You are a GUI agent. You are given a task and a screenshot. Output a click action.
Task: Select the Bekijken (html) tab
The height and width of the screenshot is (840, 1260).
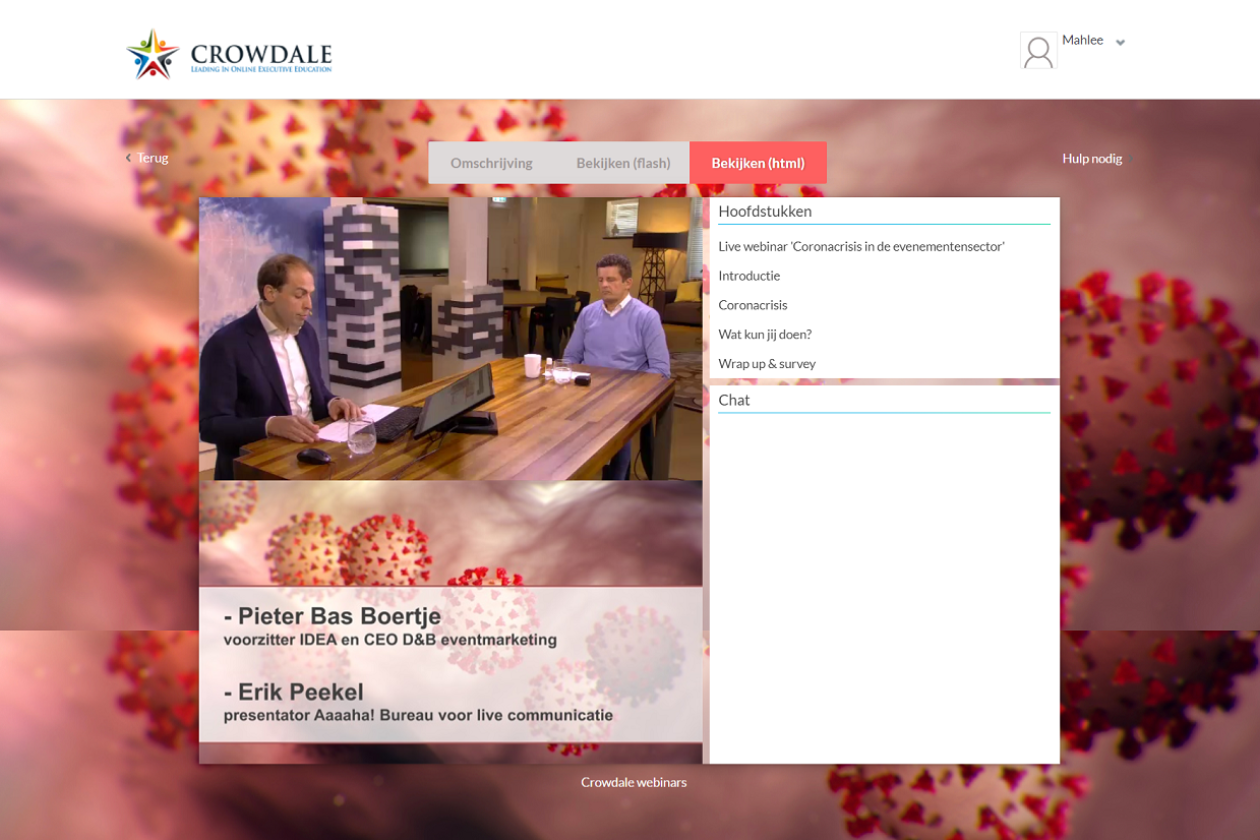click(x=758, y=163)
